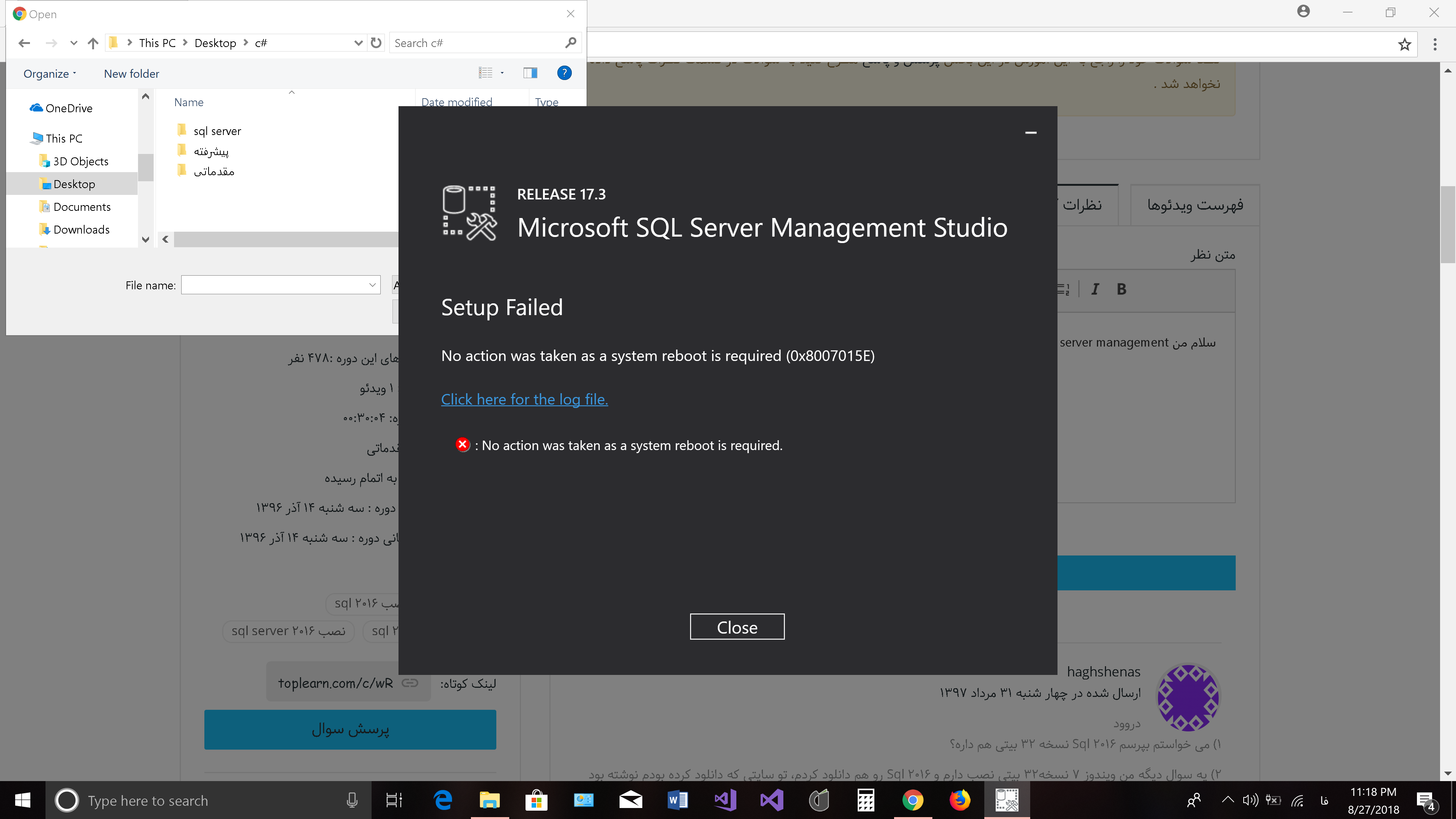Go back in the Open dialog
1456x819 pixels.
tap(24, 43)
